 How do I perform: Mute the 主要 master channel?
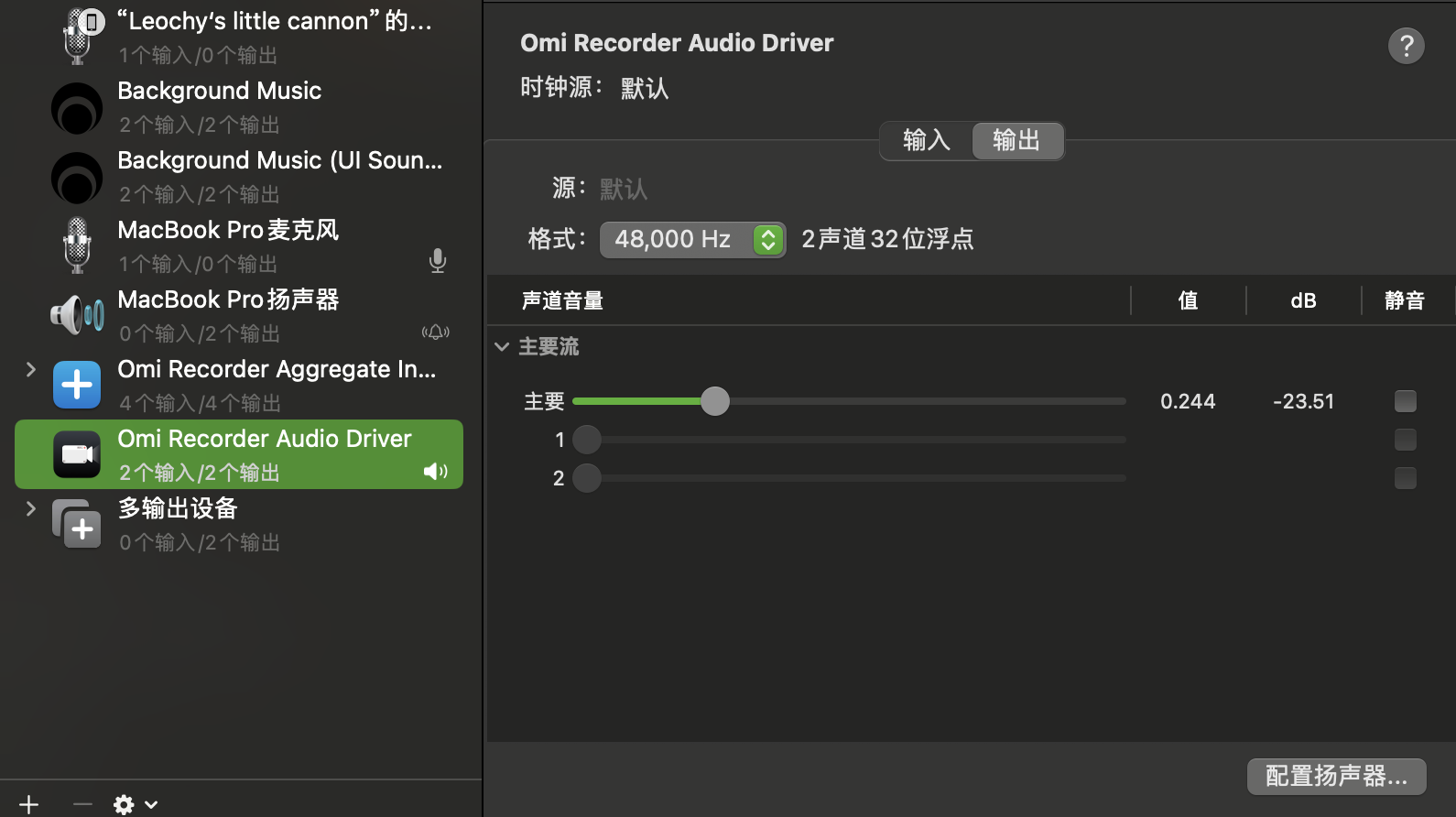click(1406, 401)
